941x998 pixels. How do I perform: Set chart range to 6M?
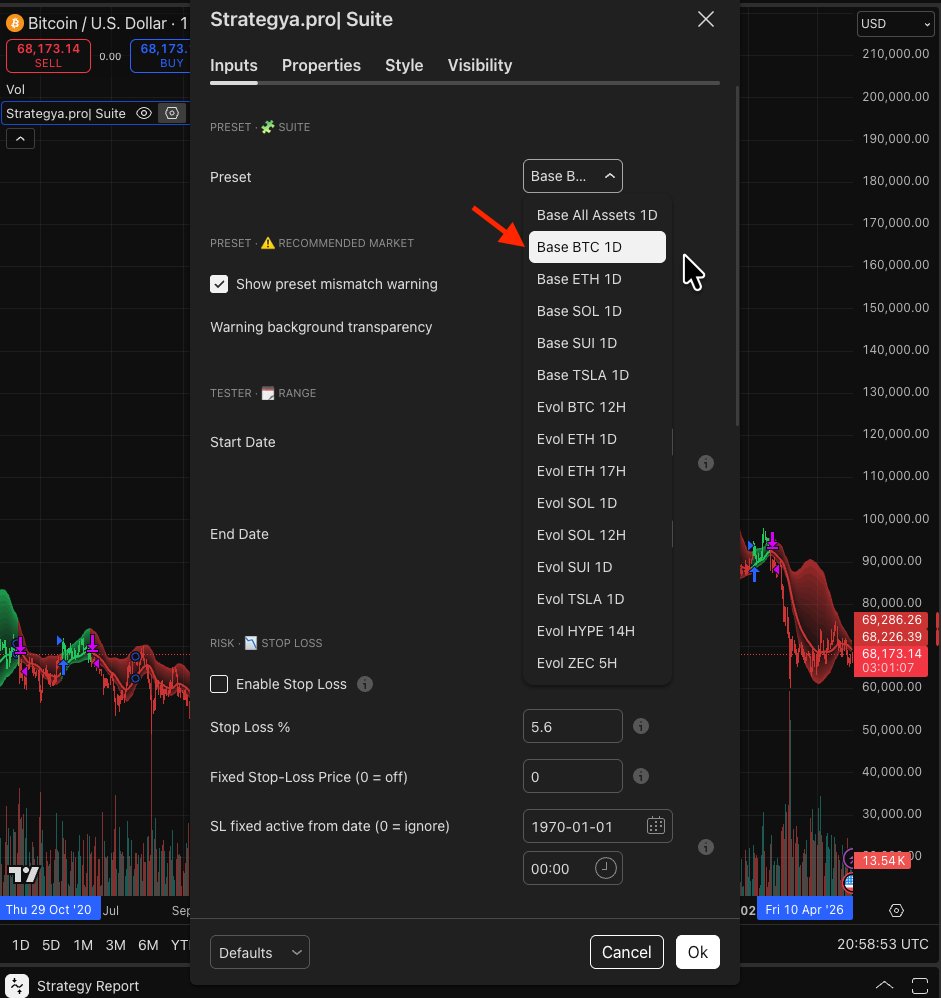tap(148, 945)
